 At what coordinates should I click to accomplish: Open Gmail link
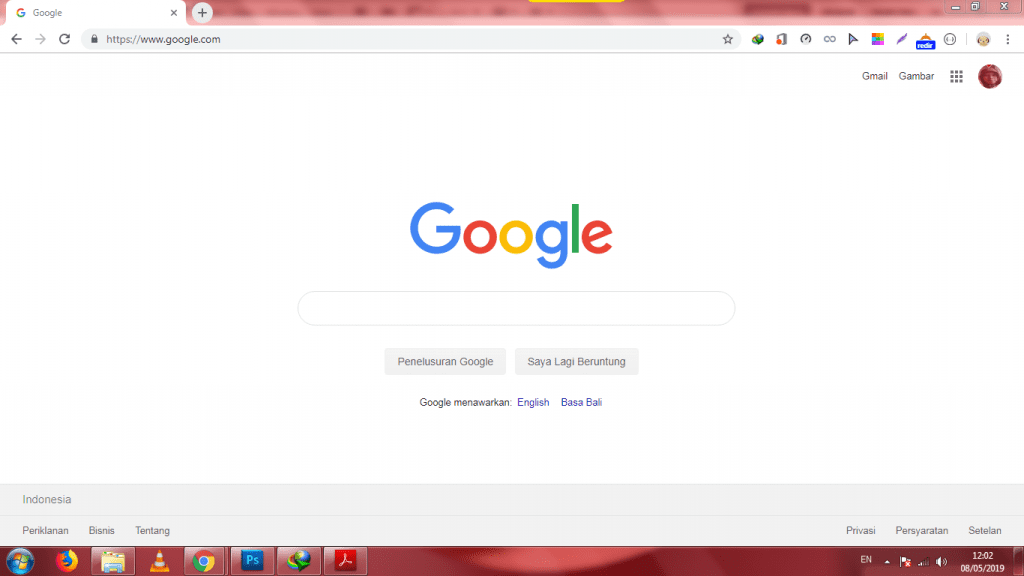click(874, 76)
